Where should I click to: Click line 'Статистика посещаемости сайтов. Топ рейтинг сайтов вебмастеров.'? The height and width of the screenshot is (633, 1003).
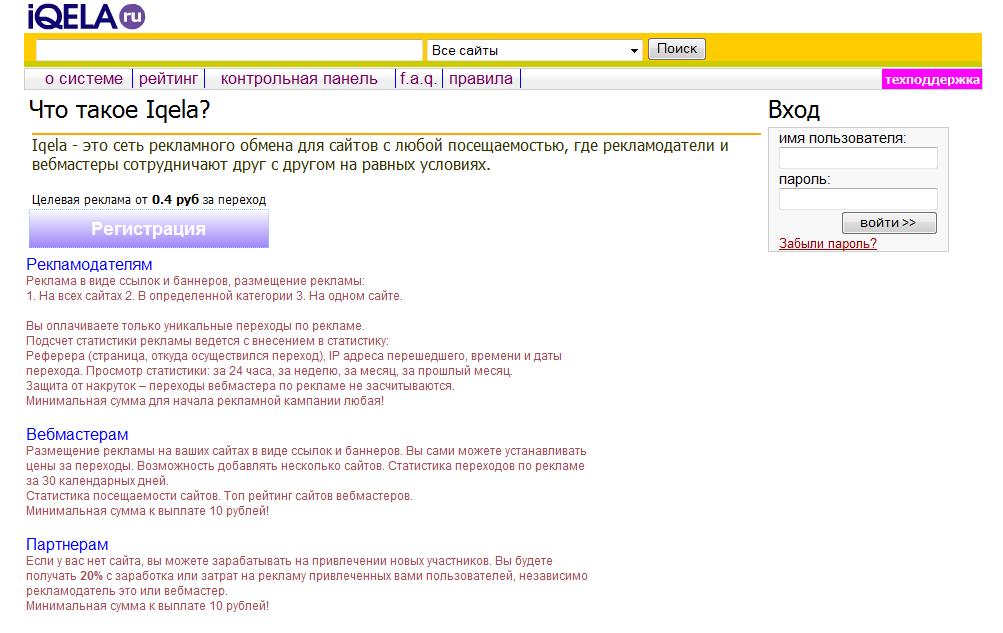coord(219,496)
